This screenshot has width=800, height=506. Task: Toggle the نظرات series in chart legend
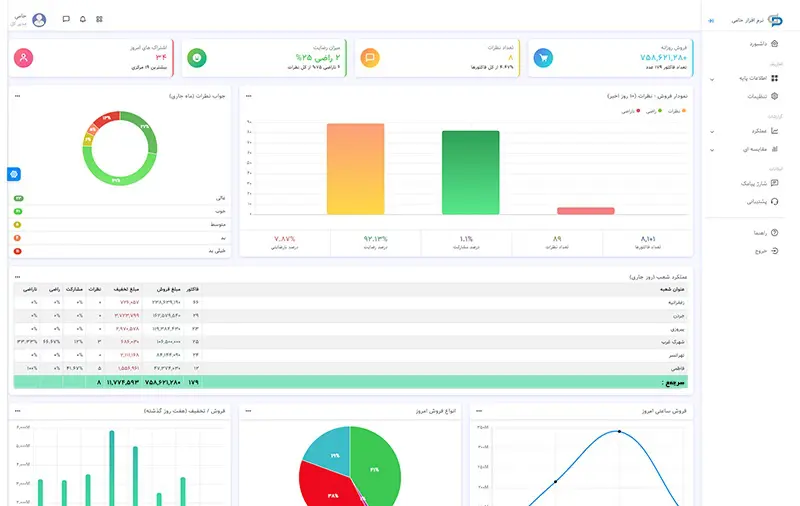coord(677,111)
